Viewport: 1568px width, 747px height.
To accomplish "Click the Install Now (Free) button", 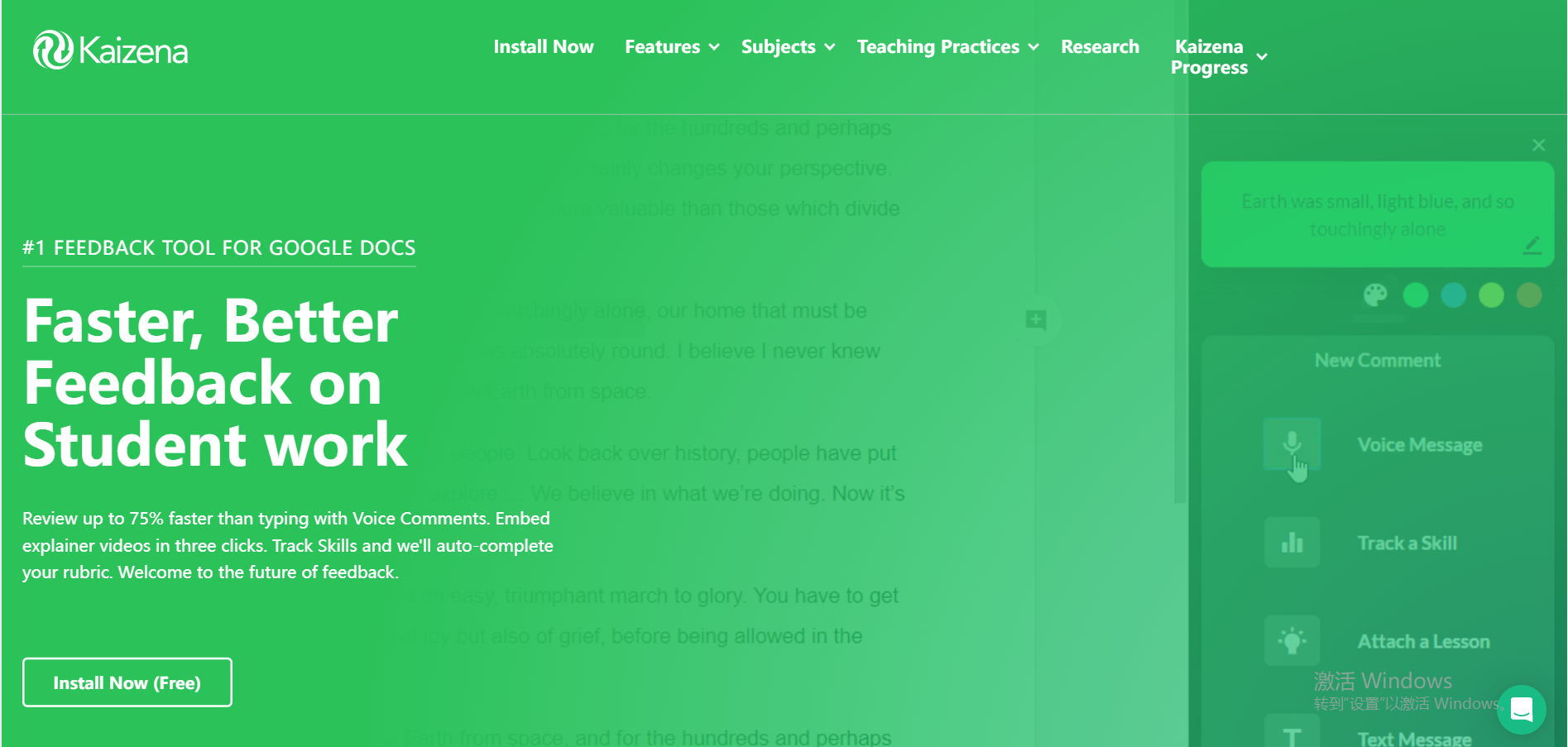I will coord(127,682).
